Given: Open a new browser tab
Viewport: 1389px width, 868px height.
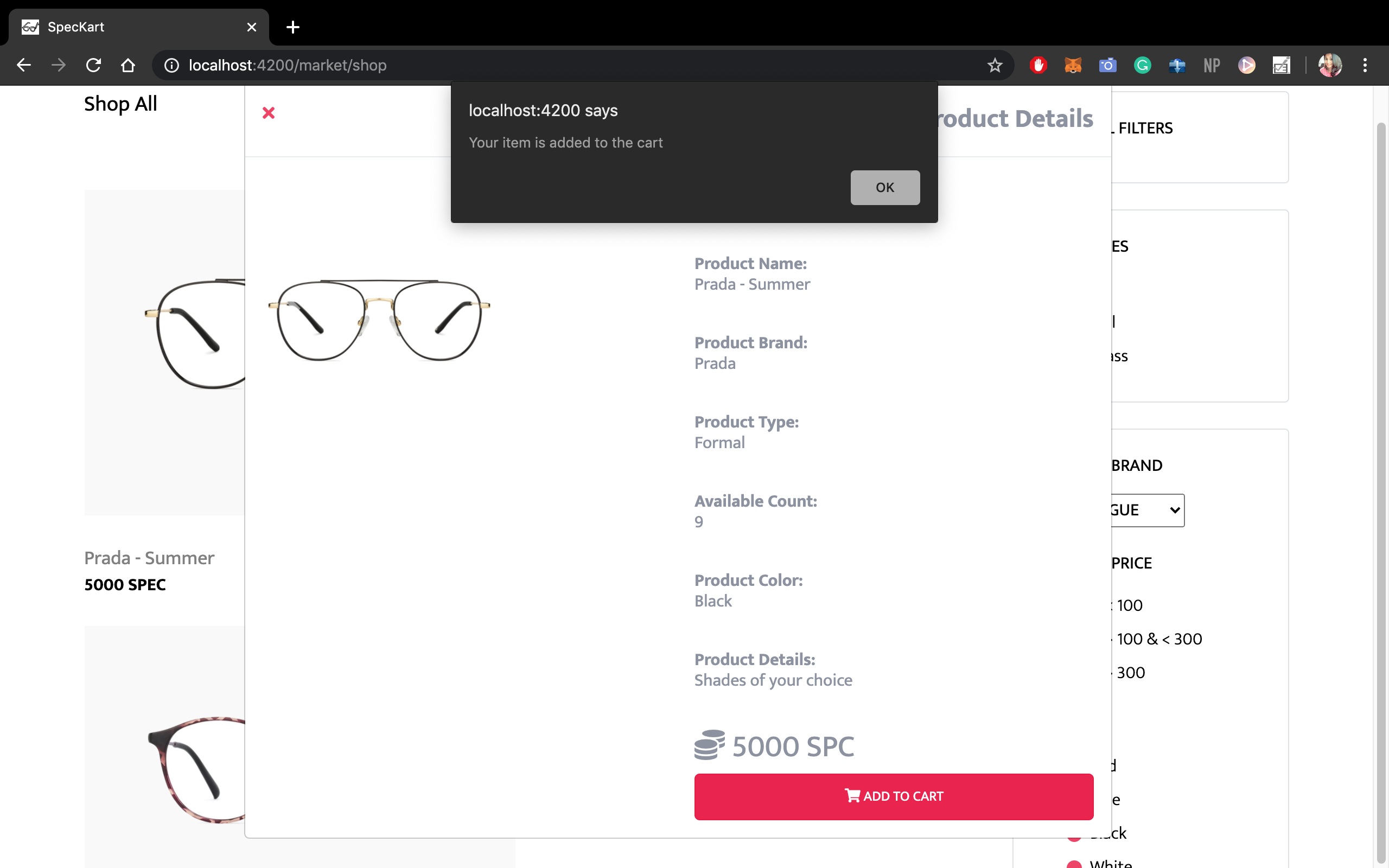Looking at the screenshot, I should click(x=293, y=27).
